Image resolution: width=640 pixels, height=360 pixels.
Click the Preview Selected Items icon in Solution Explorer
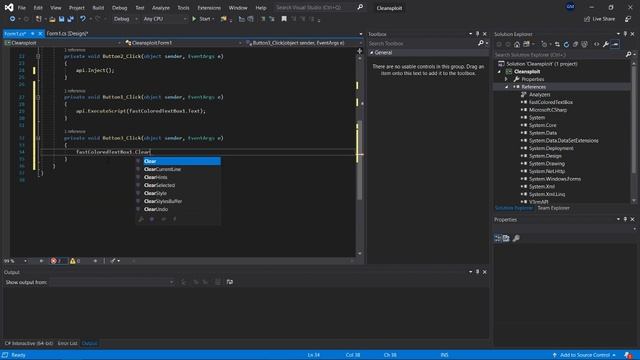(615, 44)
